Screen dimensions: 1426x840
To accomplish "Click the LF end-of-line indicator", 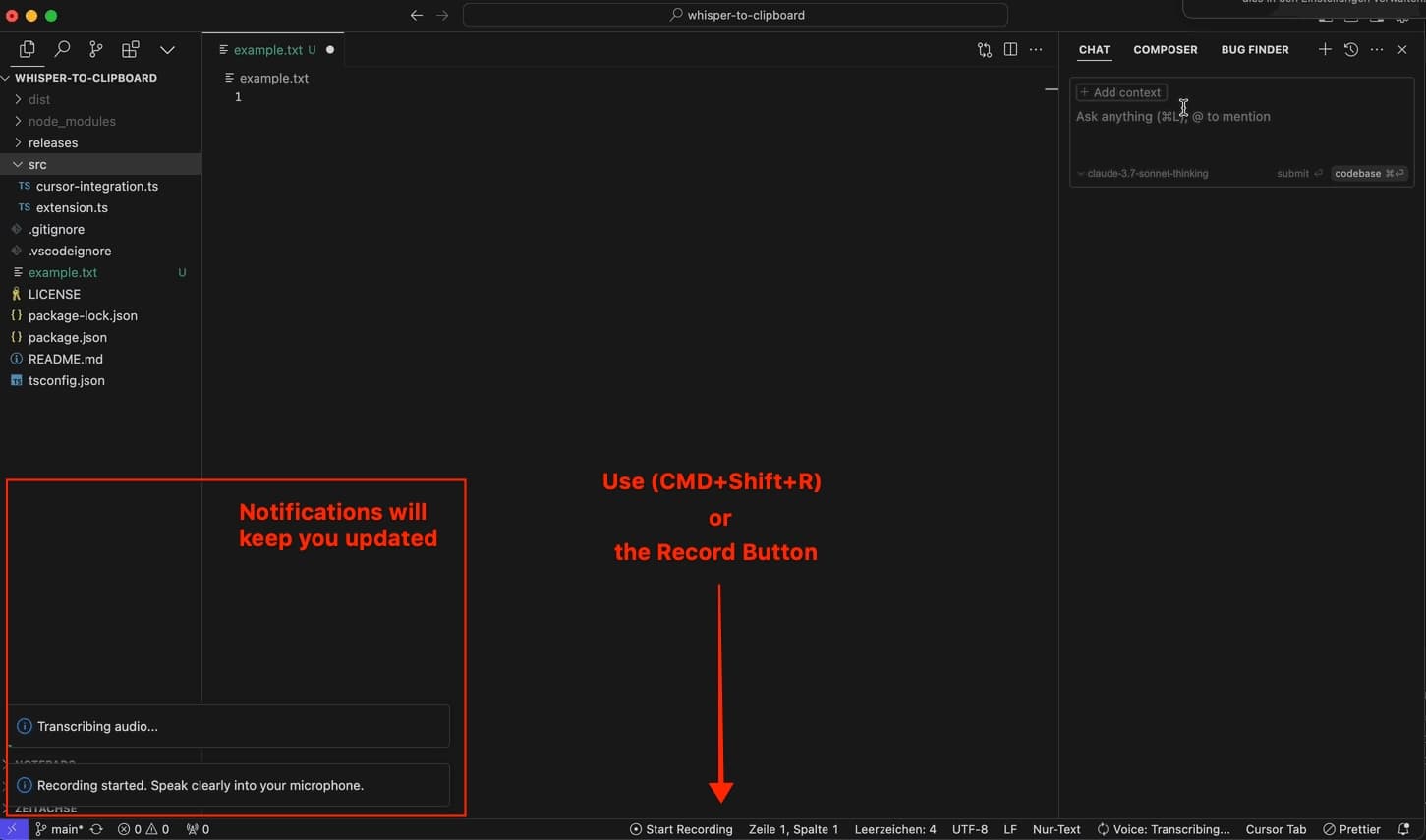I will [1010, 829].
